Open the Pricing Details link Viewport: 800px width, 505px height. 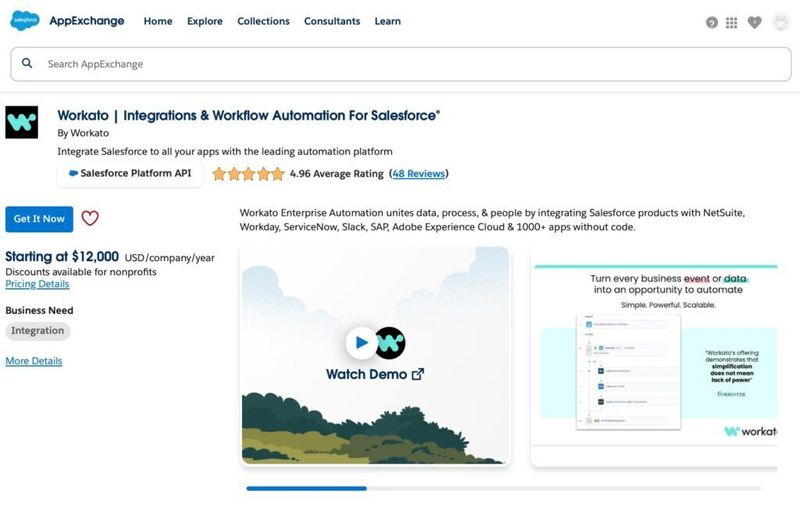[x=37, y=284]
